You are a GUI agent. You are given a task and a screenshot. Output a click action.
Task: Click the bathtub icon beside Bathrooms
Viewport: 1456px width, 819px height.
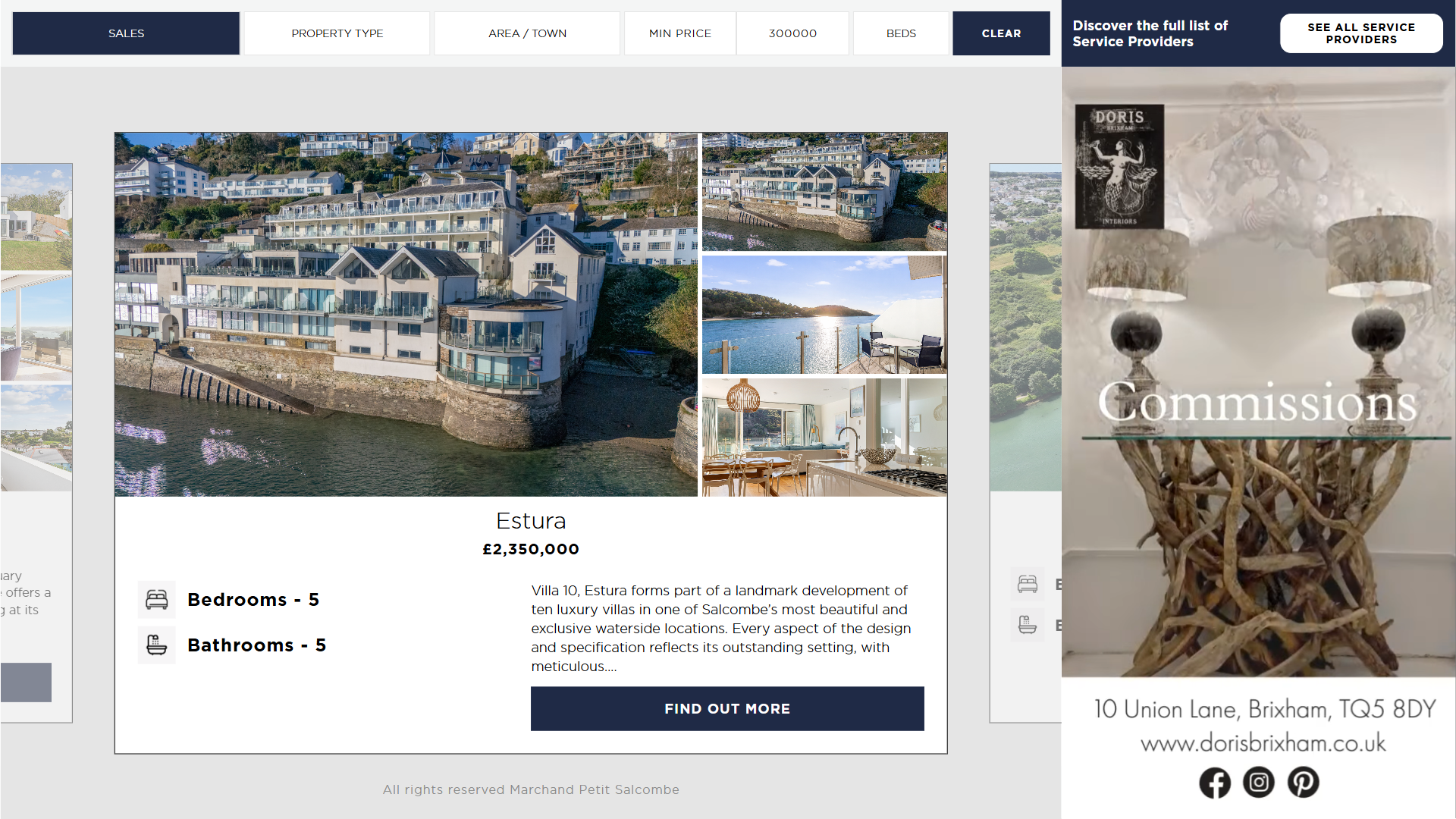[x=157, y=645]
